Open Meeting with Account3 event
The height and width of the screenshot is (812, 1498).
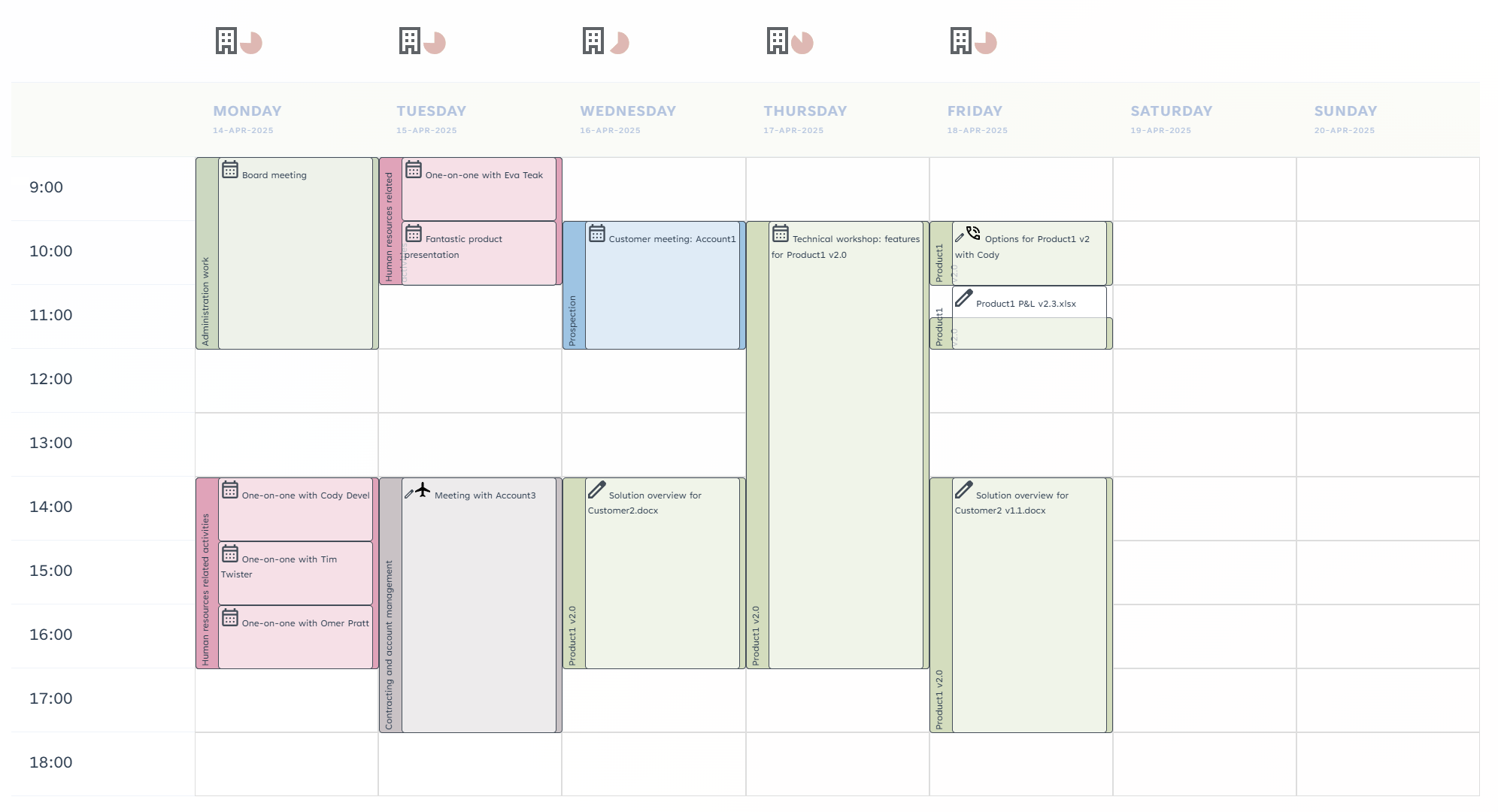479,604
